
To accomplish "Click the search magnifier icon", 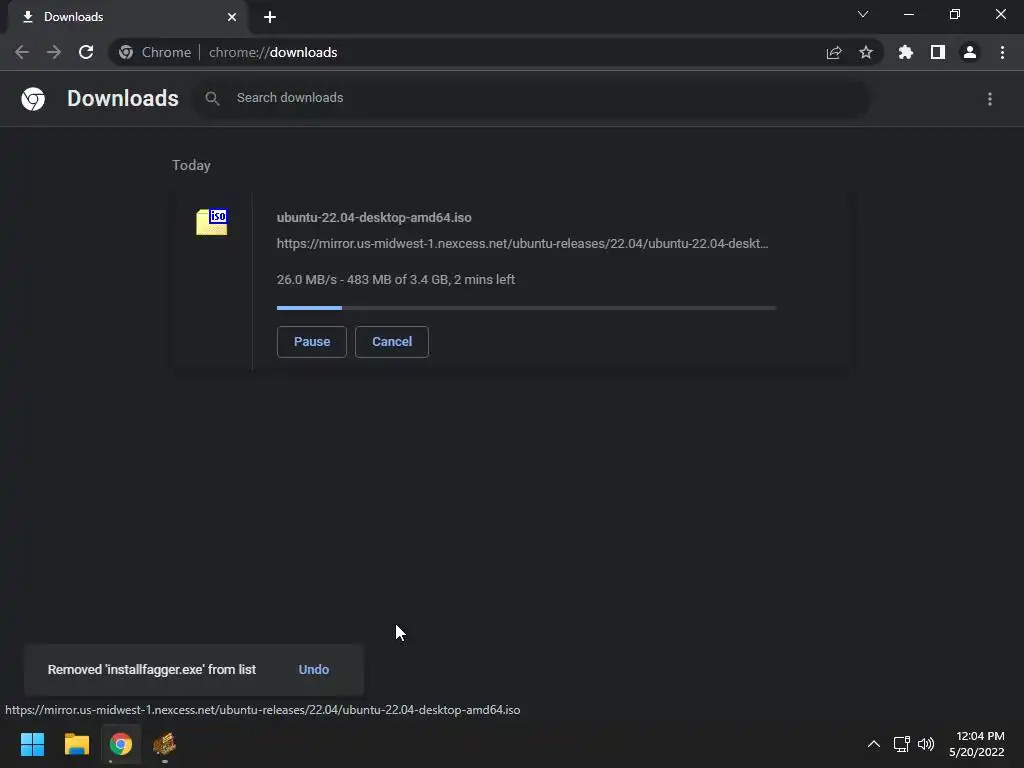I will pyautogui.click(x=212, y=98).
